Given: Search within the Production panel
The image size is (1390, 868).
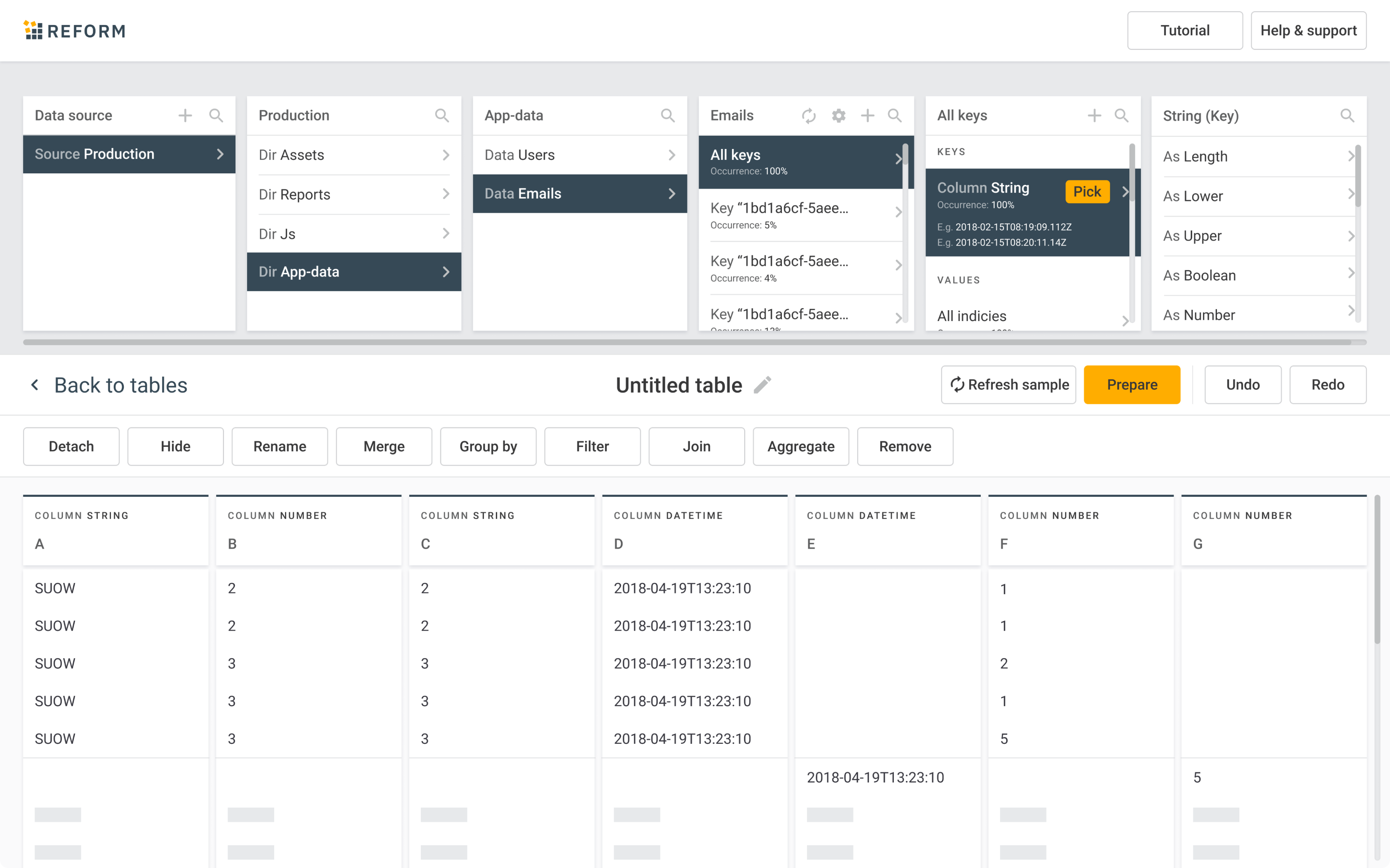Looking at the screenshot, I should click(441, 116).
